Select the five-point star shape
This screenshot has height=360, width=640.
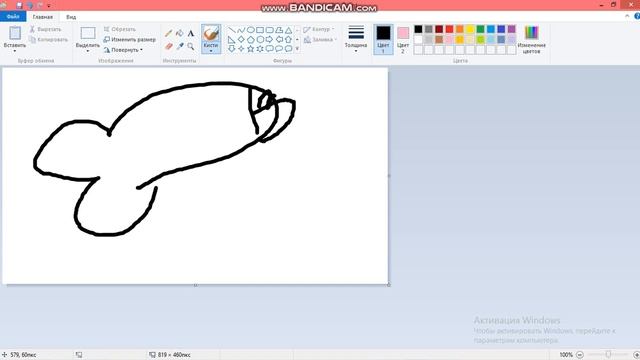pyautogui.click(x=250, y=49)
